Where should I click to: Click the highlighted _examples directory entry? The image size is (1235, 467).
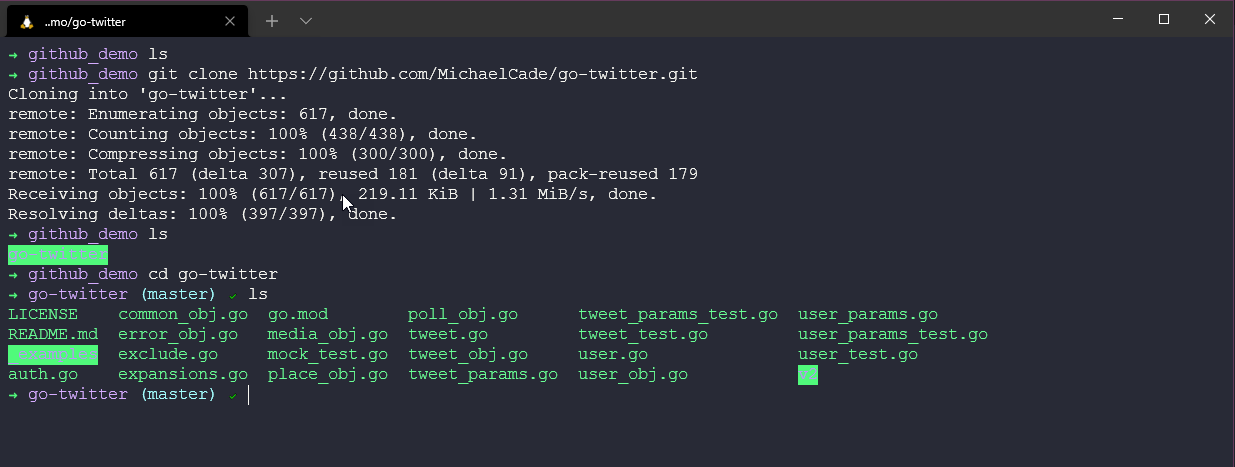click(x=53, y=354)
